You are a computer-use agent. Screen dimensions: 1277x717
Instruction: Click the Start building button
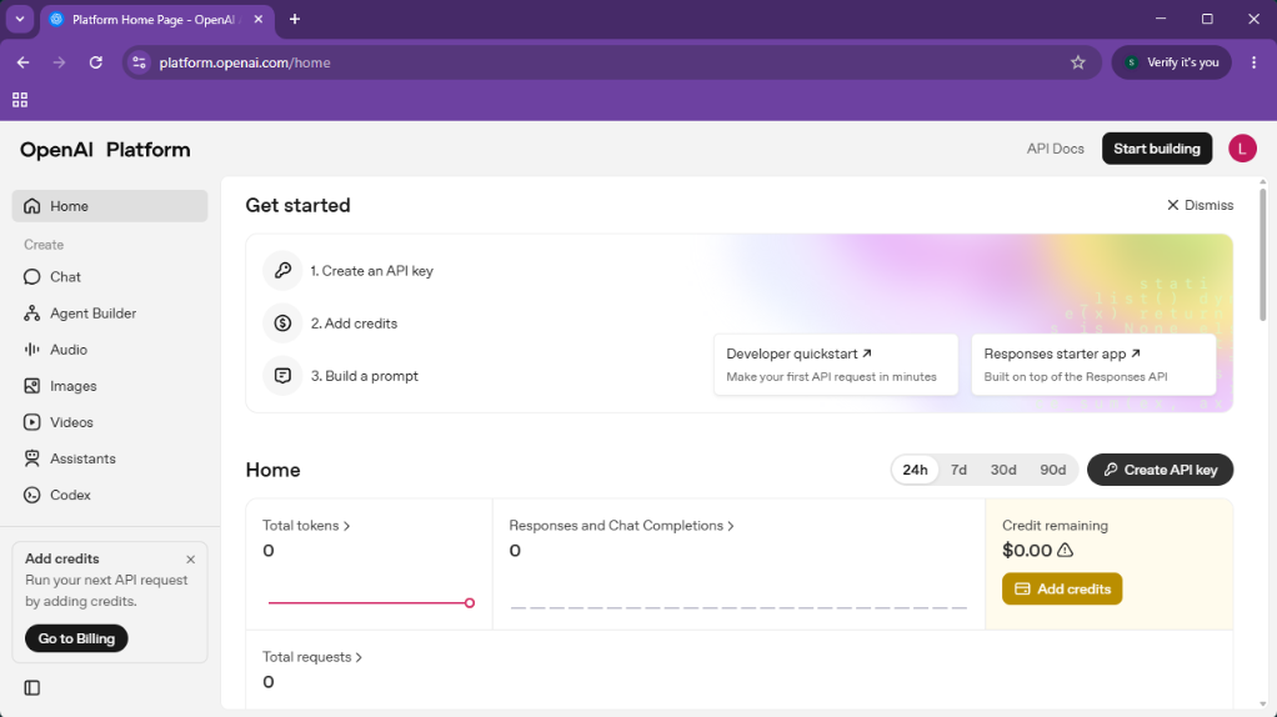point(1157,149)
